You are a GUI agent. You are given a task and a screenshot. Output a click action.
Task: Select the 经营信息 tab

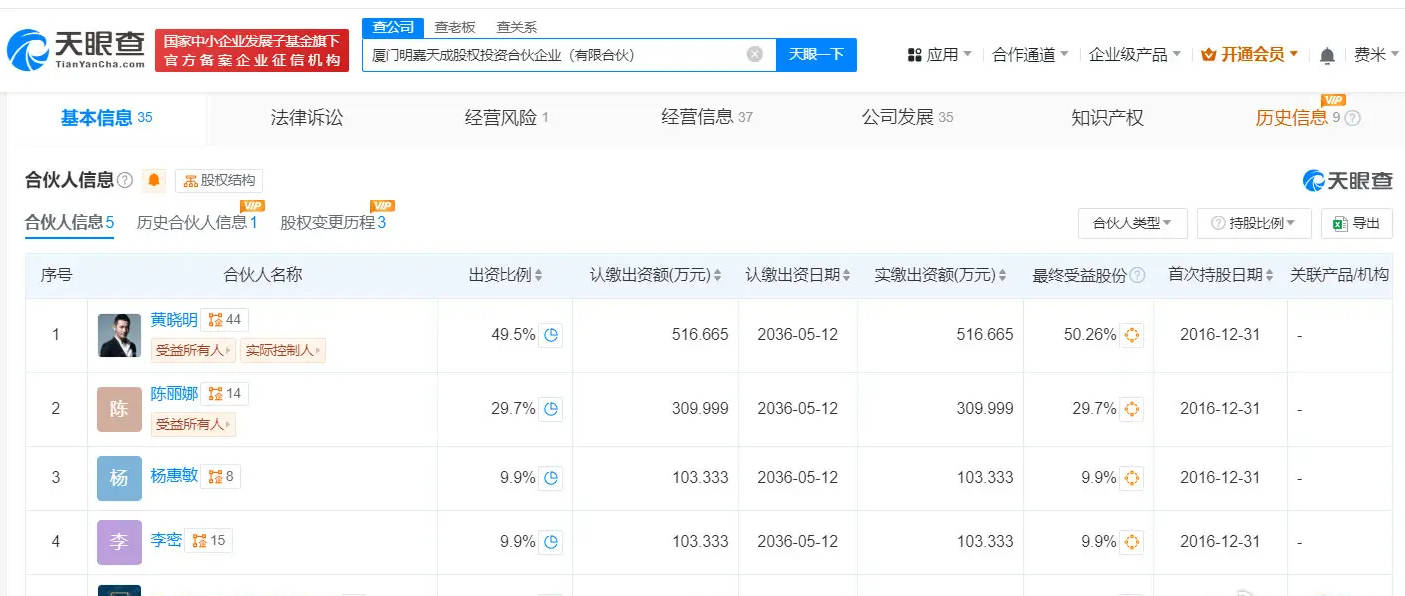coord(707,118)
